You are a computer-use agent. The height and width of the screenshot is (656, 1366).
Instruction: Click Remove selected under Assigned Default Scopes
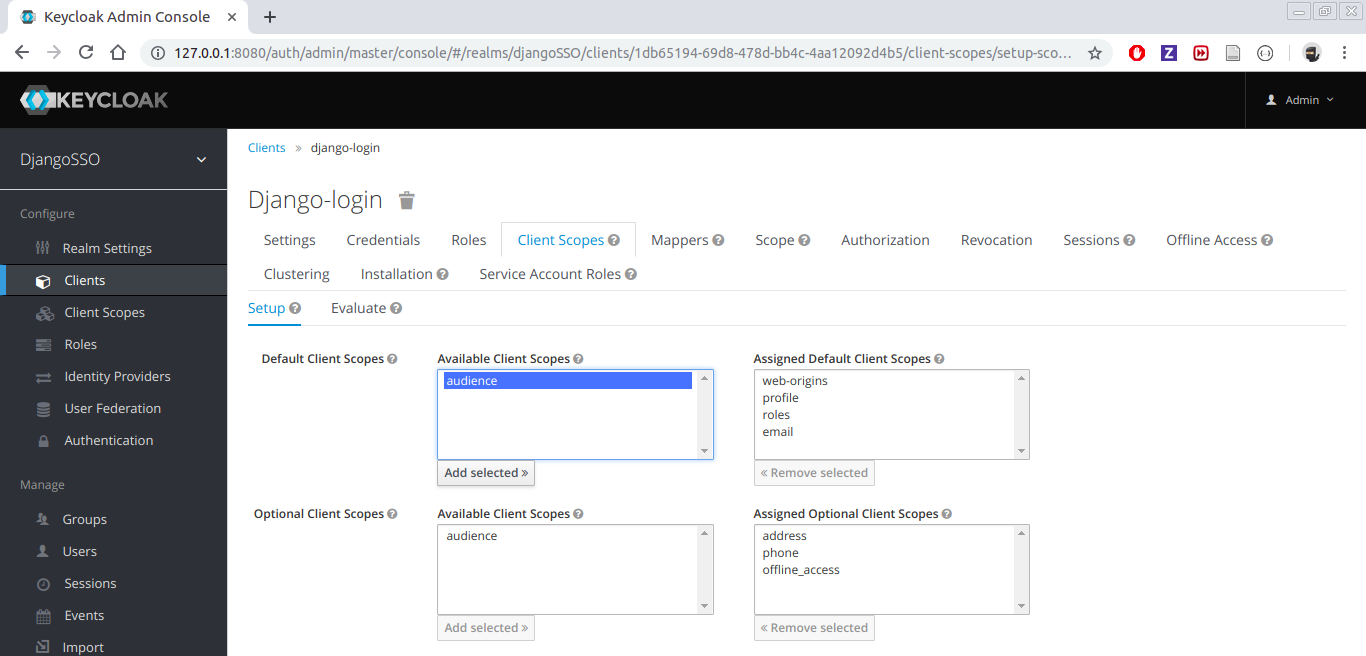[x=814, y=473]
